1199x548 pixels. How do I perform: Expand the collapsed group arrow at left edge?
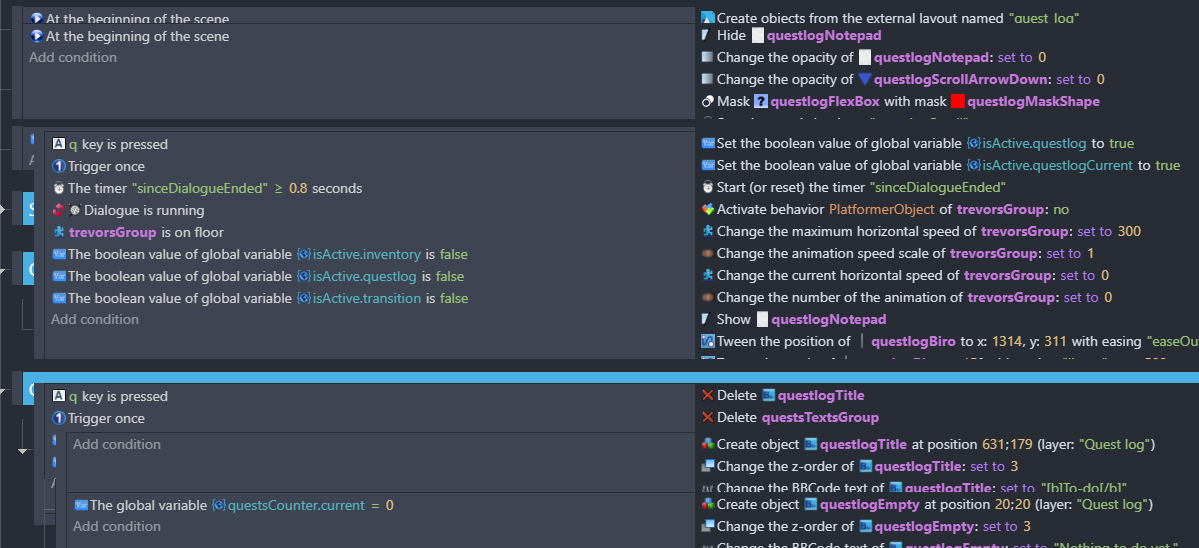[4, 210]
